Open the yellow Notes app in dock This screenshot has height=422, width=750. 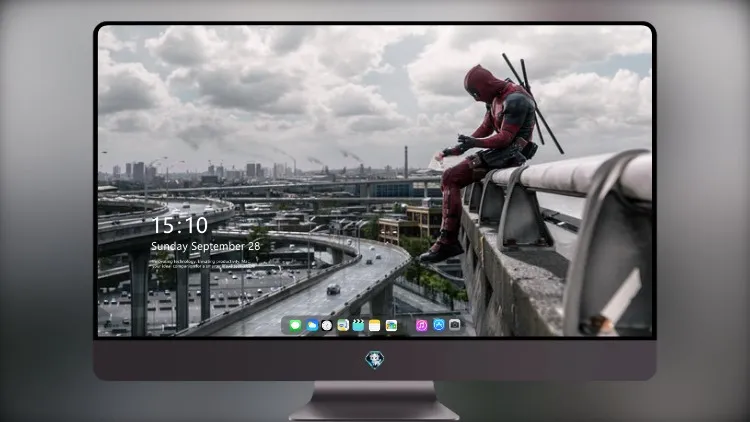click(375, 326)
